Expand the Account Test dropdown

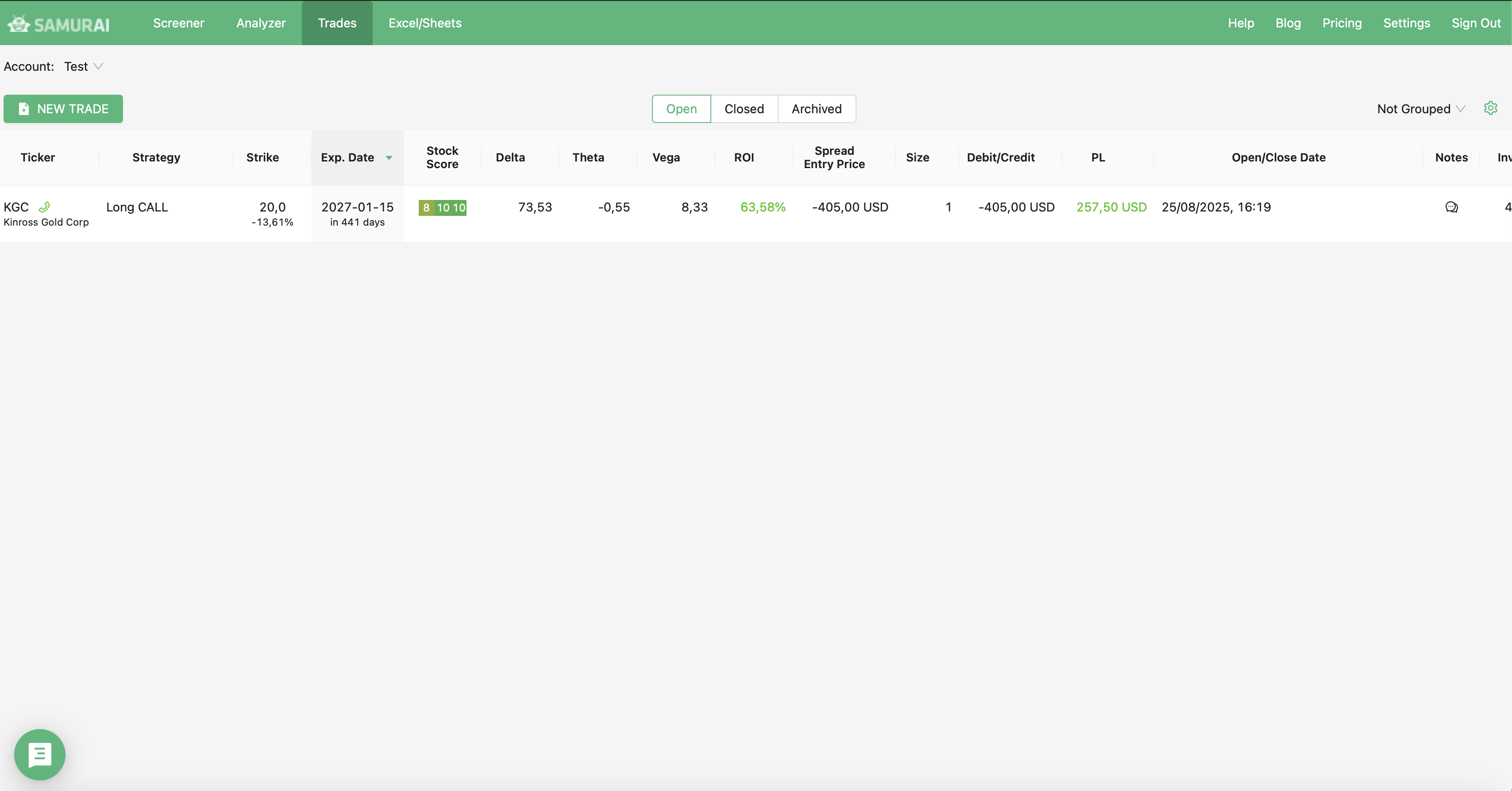click(x=83, y=66)
